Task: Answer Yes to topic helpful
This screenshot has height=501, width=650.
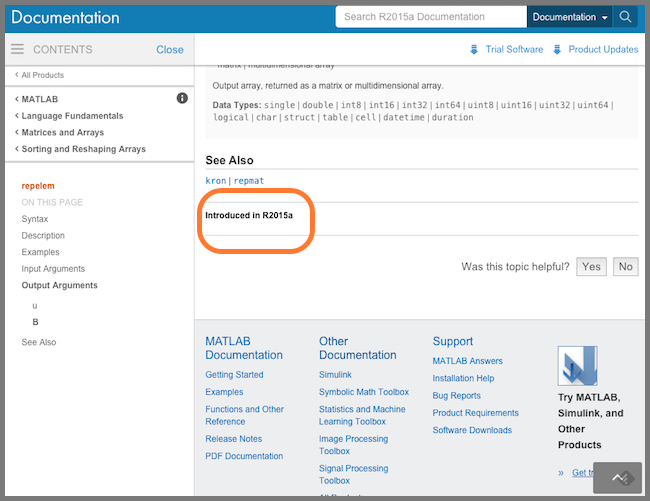Action: pyautogui.click(x=591, y=267)
